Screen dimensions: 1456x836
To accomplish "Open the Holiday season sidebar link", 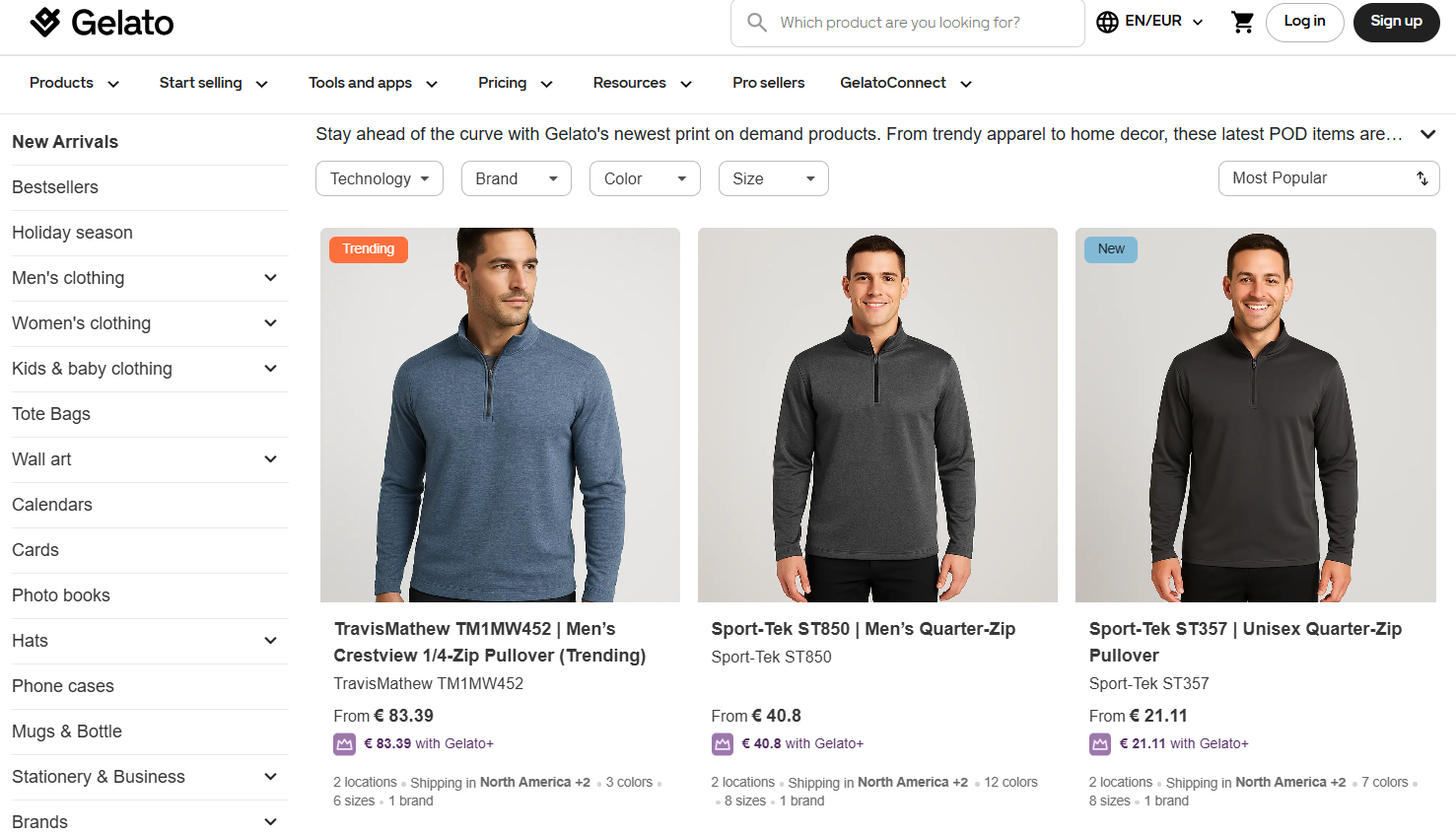I will [x=72, y=233].
